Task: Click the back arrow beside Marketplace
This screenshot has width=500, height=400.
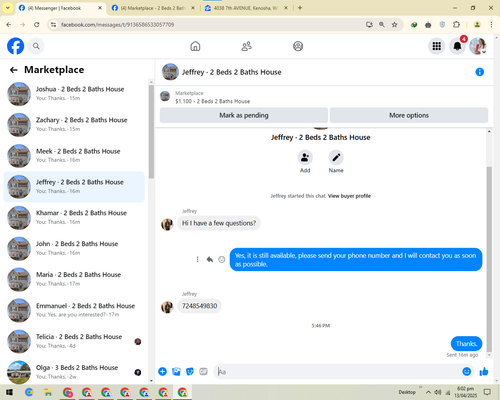Action: 14,70
